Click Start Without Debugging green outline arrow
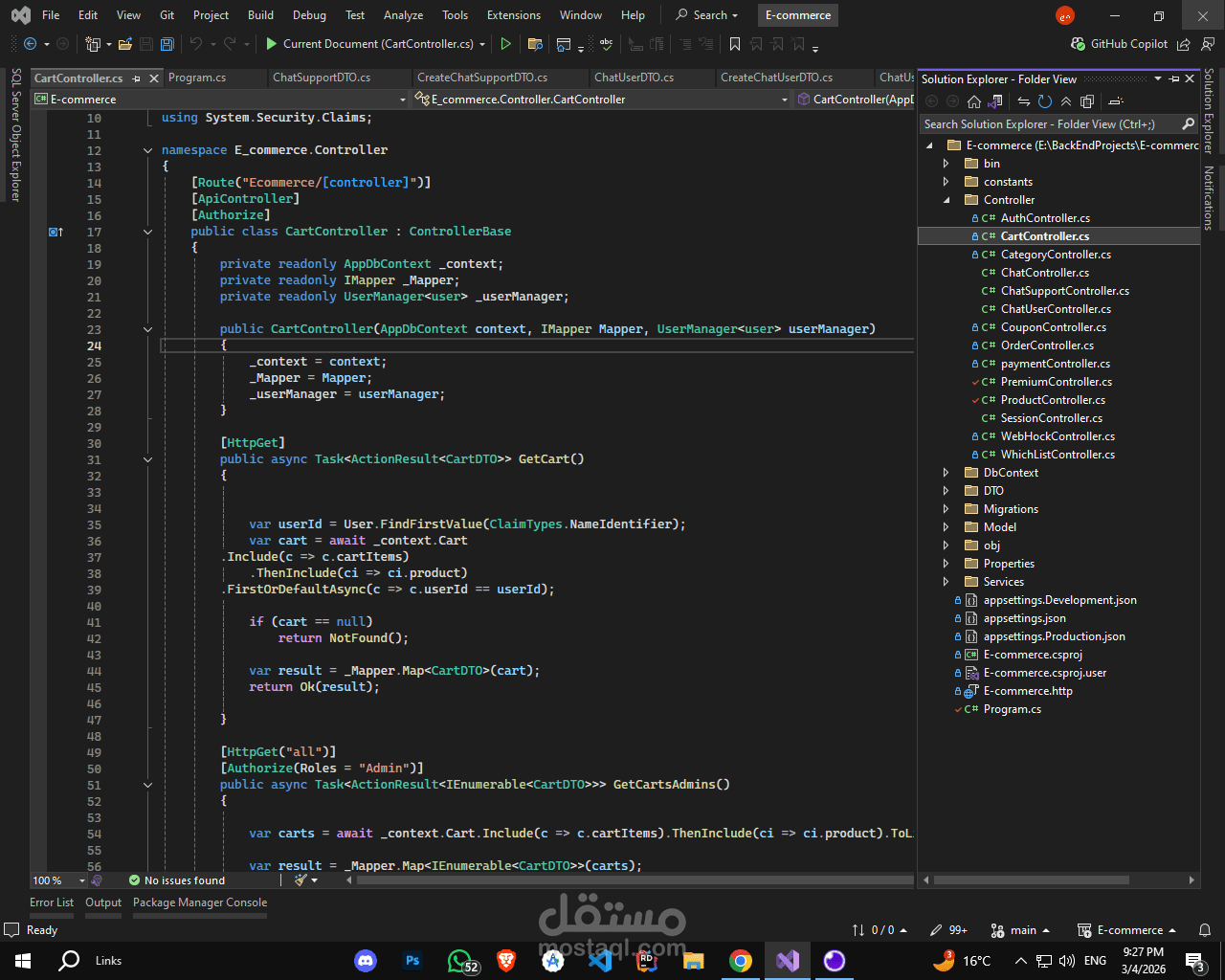Viewport: 1225px width, 980px height. [x=505, y=44]
